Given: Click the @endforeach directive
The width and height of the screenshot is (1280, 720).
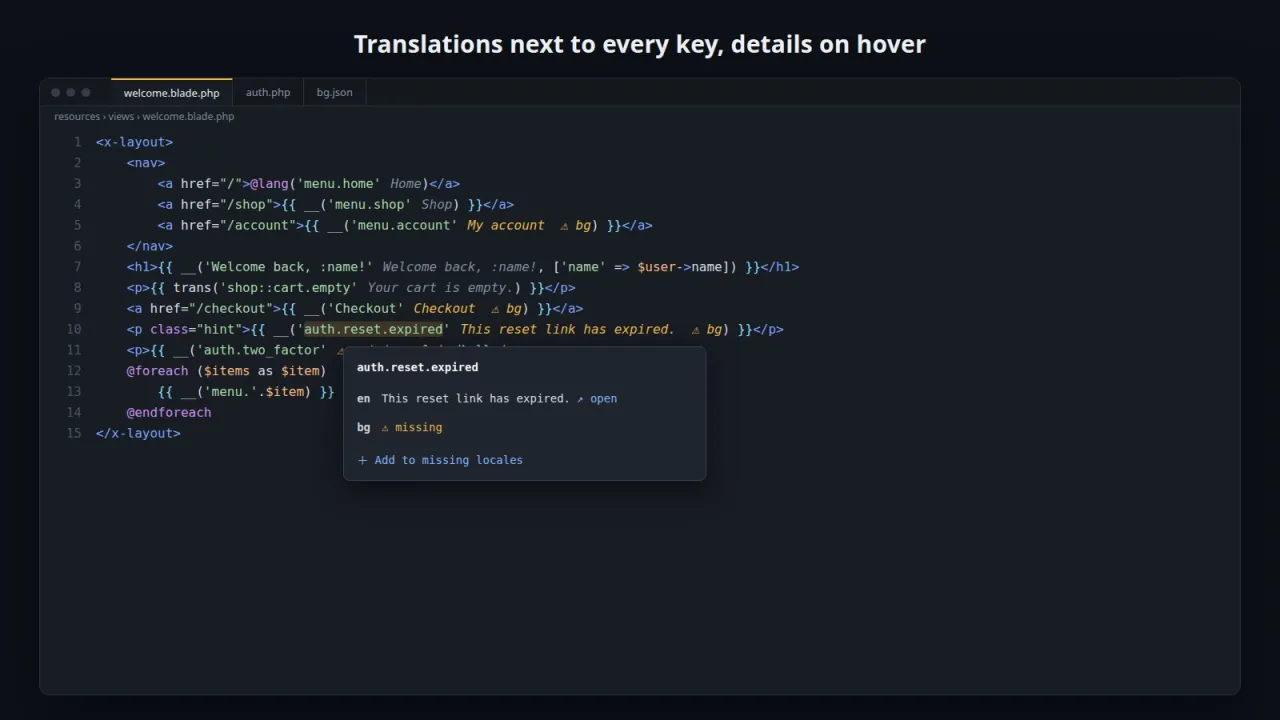Looking at the screenshot, I should 169,412.
